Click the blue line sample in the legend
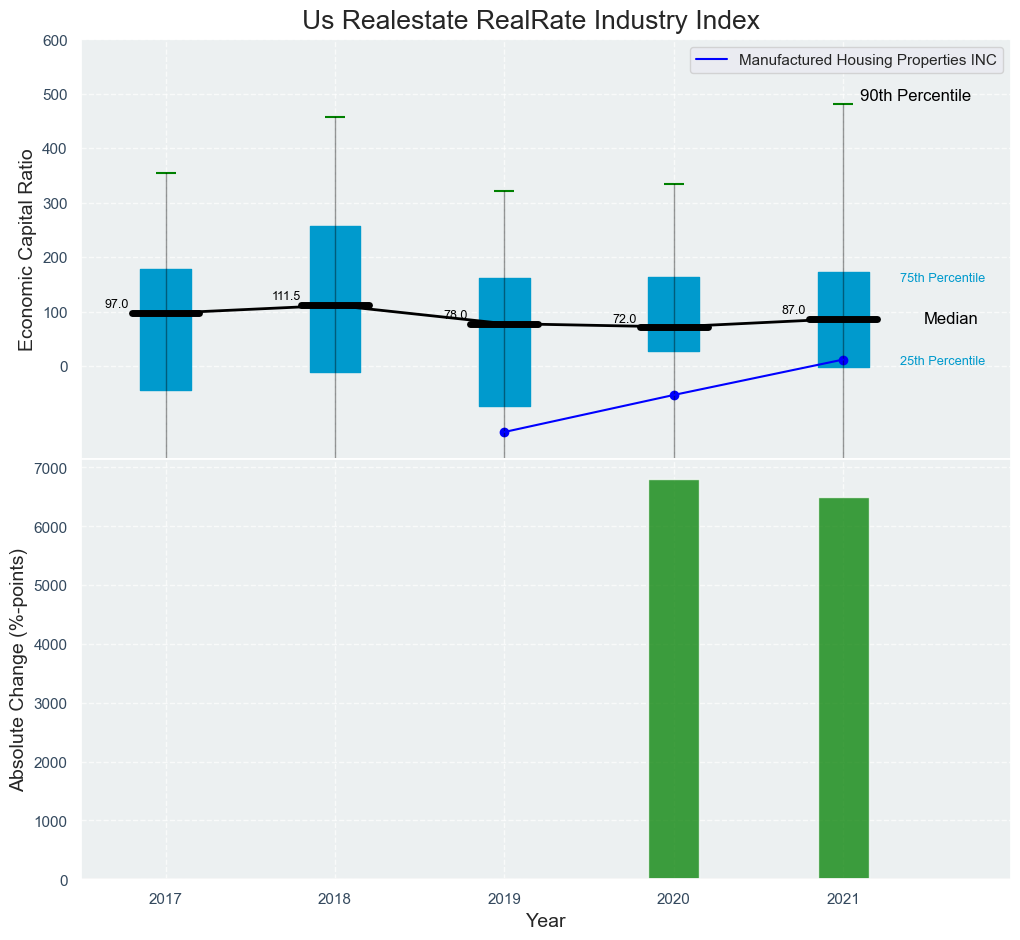1020x940 pixels. (714, 60)
